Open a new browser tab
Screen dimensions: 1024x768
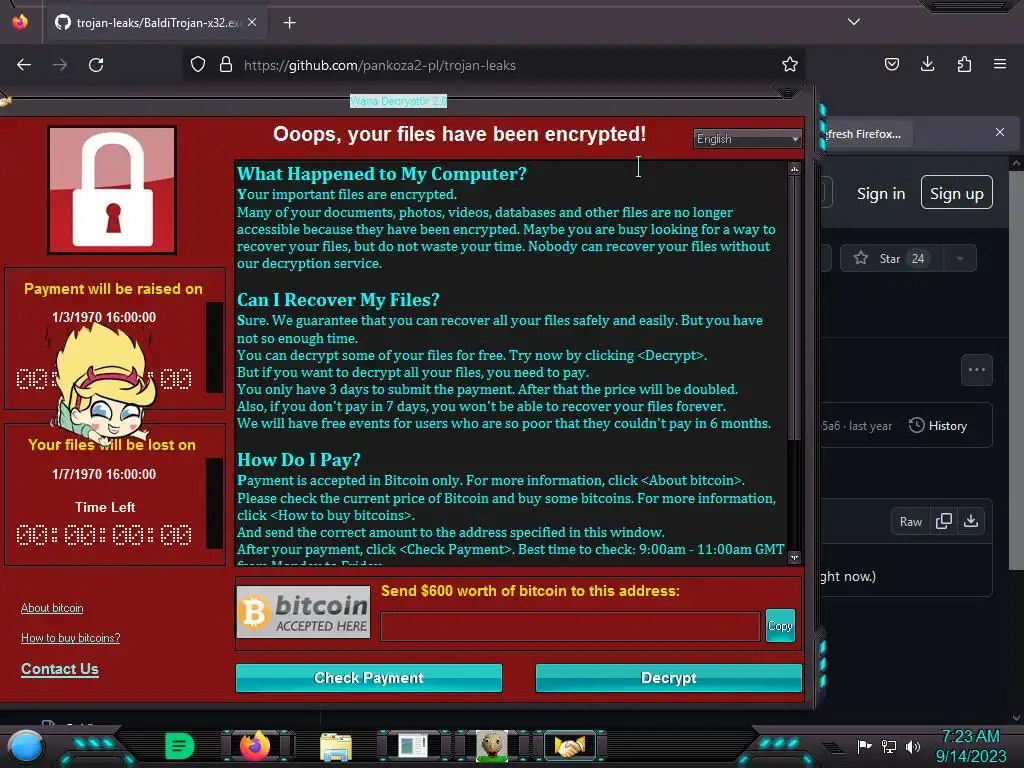pos(289,23)
